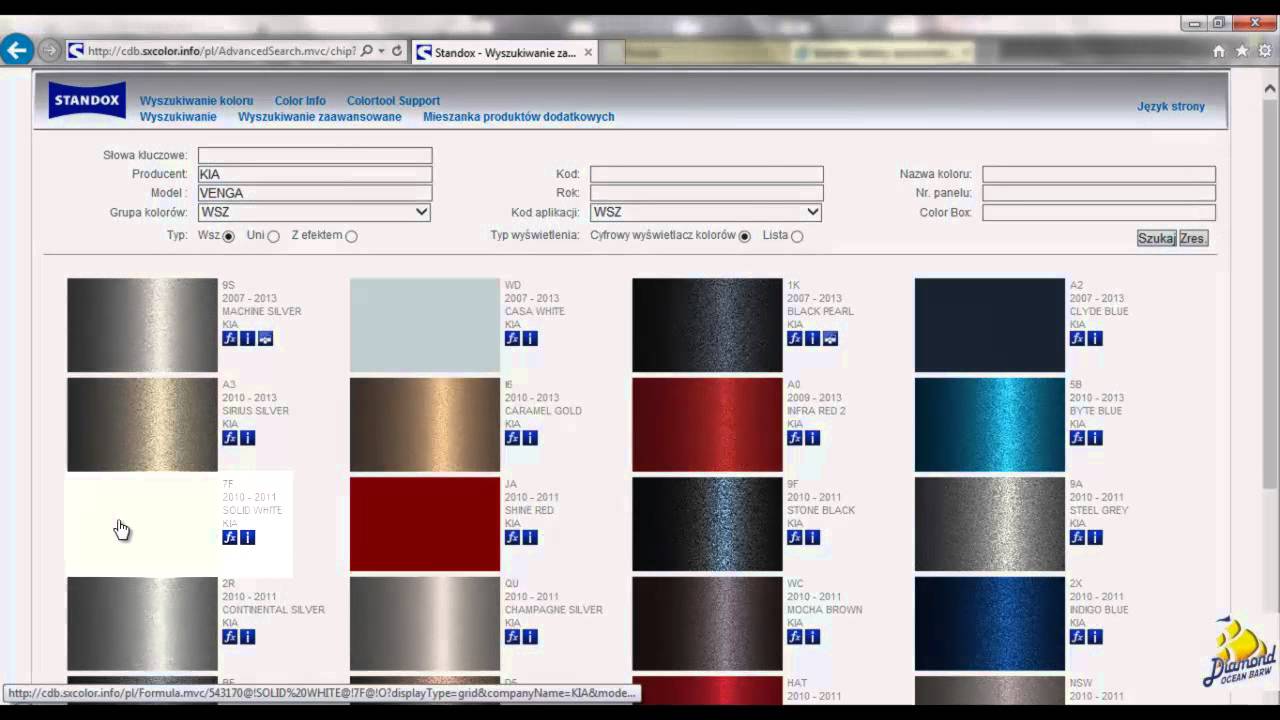Open info icon for Machine Silver
1280x720 pixels.
247,338
